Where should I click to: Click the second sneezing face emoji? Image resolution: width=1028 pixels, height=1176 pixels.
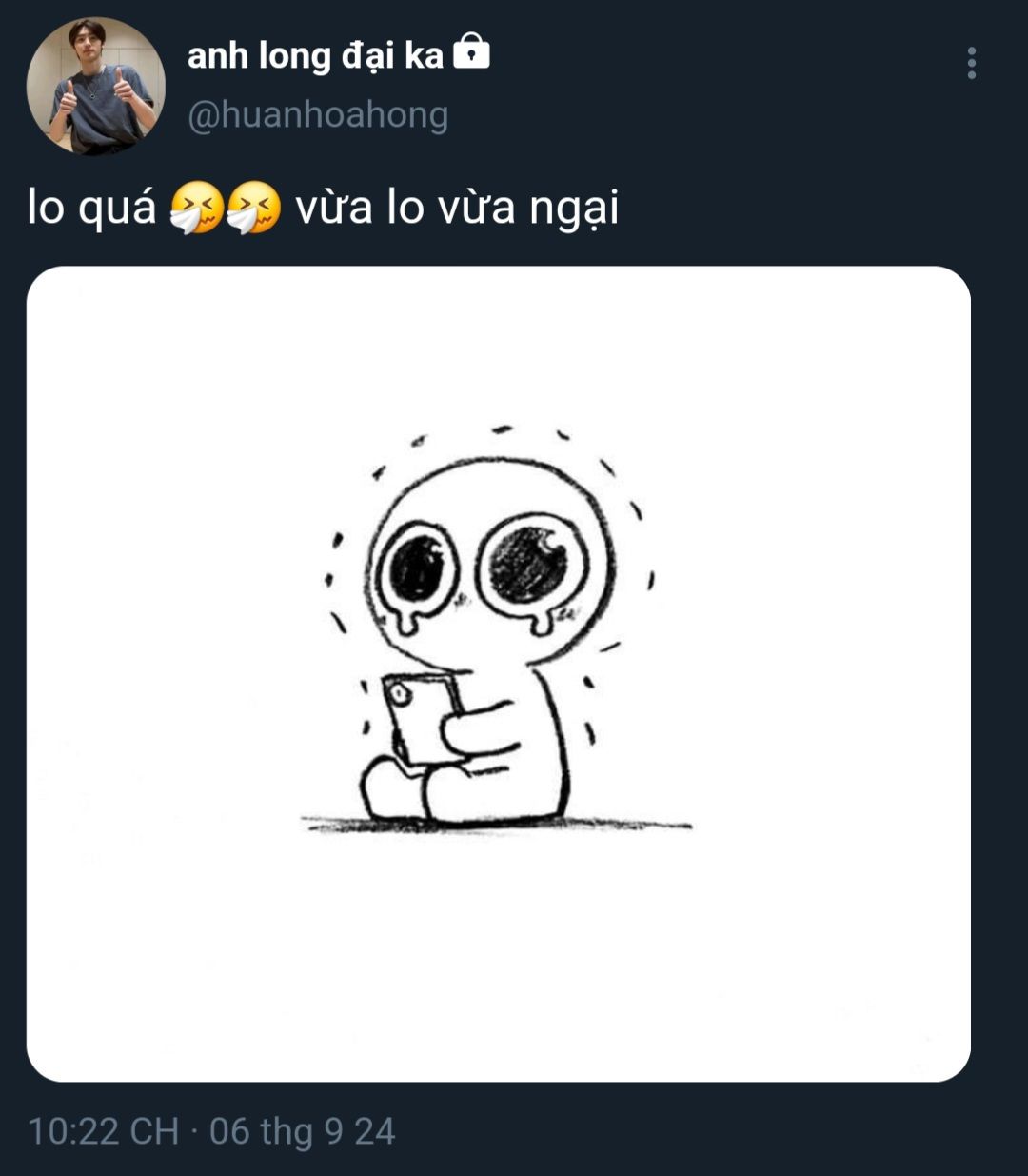pyautogui.click(x=254, y=208)
